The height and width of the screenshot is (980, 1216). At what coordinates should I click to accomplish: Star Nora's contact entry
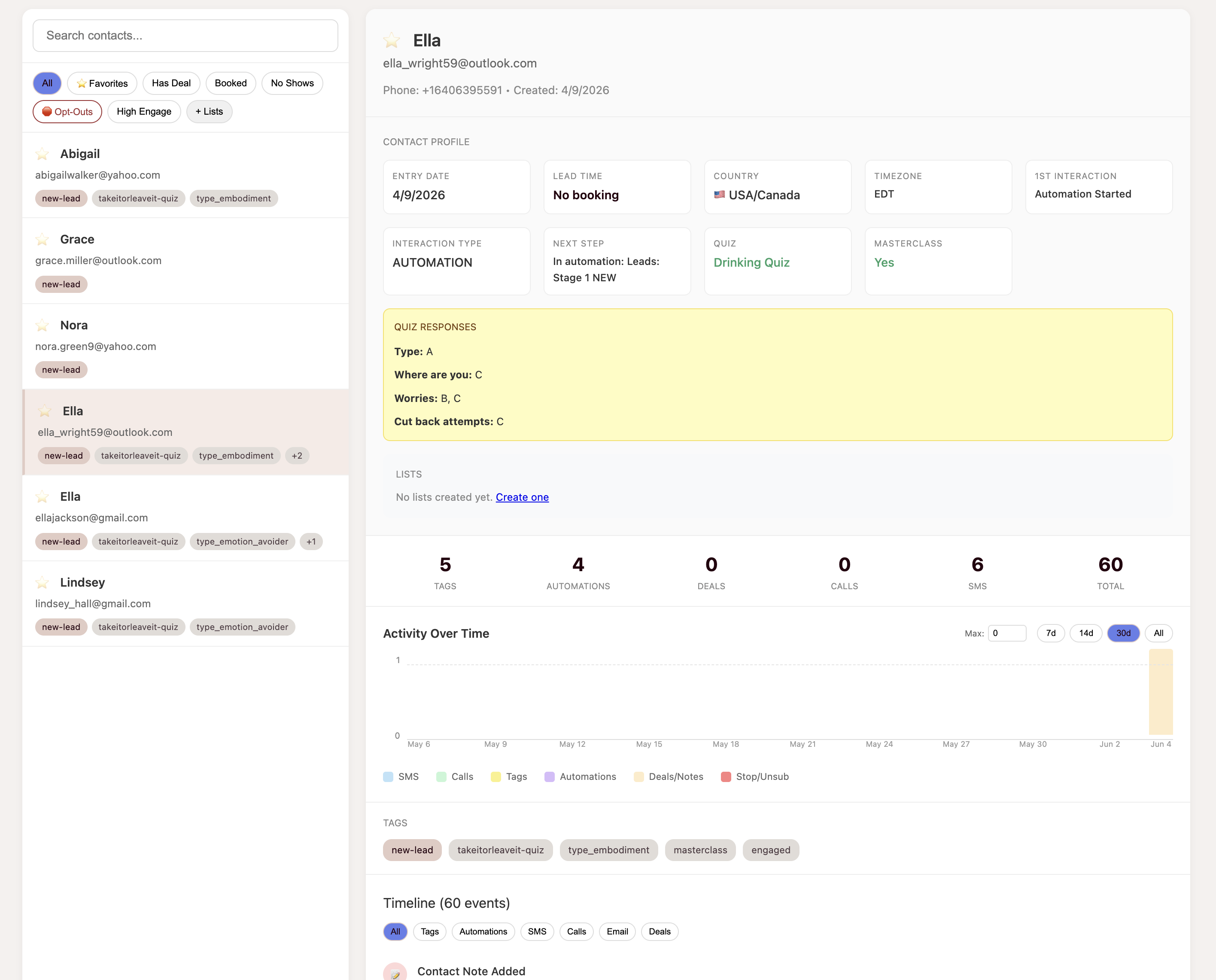click(43, 325)
